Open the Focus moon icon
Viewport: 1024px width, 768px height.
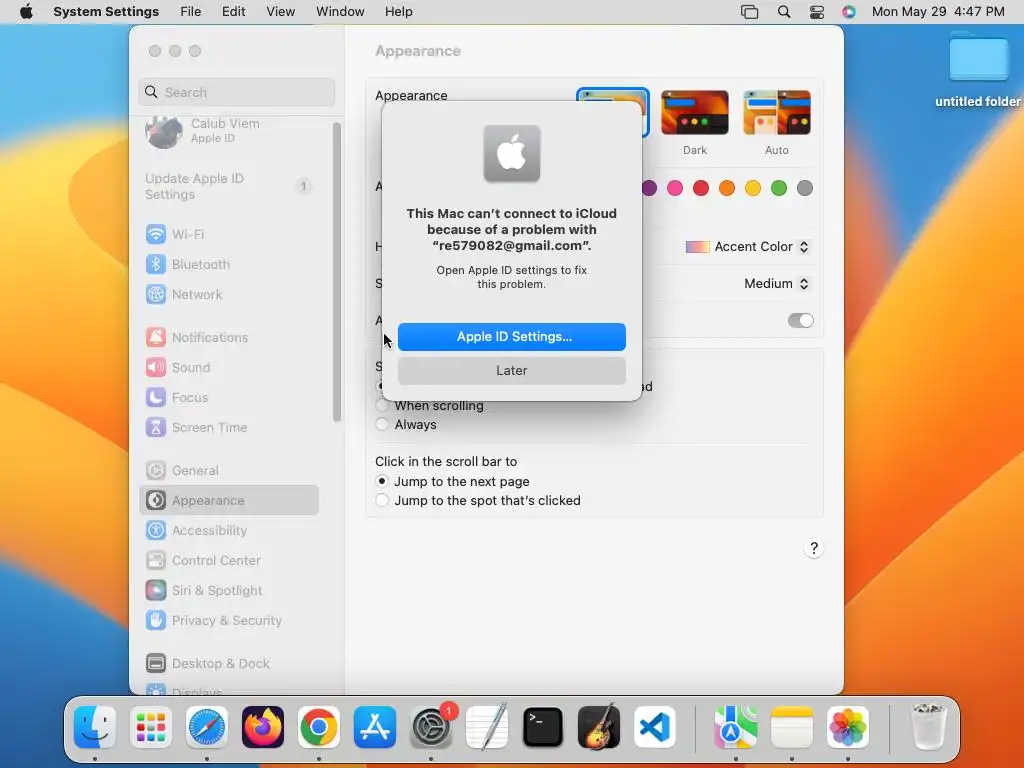tap(155, 397)
